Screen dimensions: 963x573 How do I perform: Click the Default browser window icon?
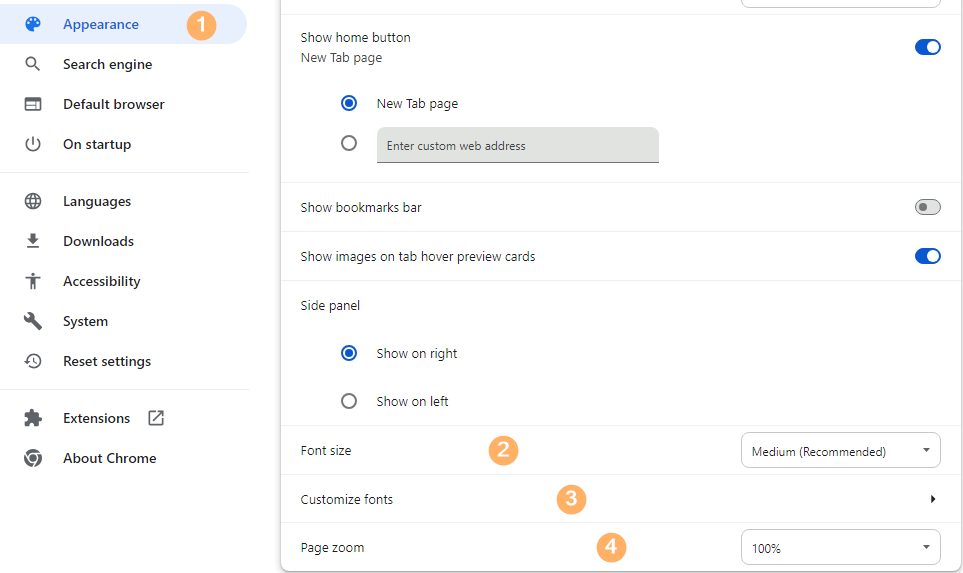[33, 104]
